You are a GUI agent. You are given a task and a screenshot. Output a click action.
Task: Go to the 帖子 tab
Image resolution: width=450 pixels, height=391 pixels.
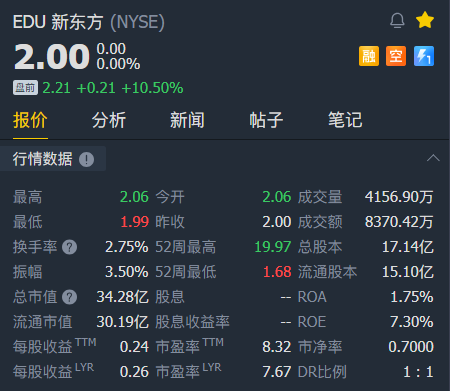point(266,120)
